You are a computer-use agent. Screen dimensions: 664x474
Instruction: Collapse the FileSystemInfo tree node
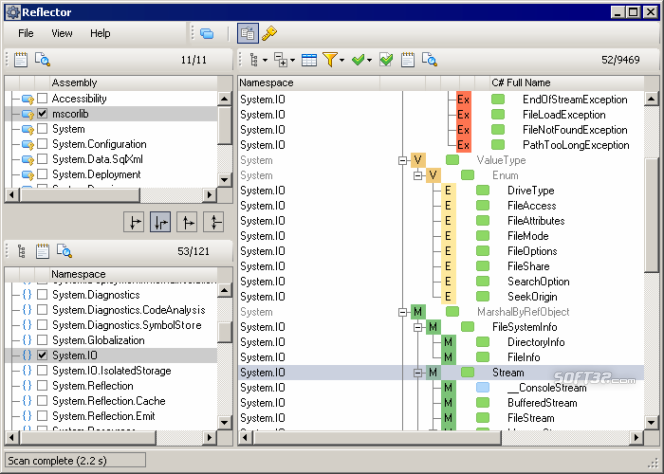tap(418, 327)
